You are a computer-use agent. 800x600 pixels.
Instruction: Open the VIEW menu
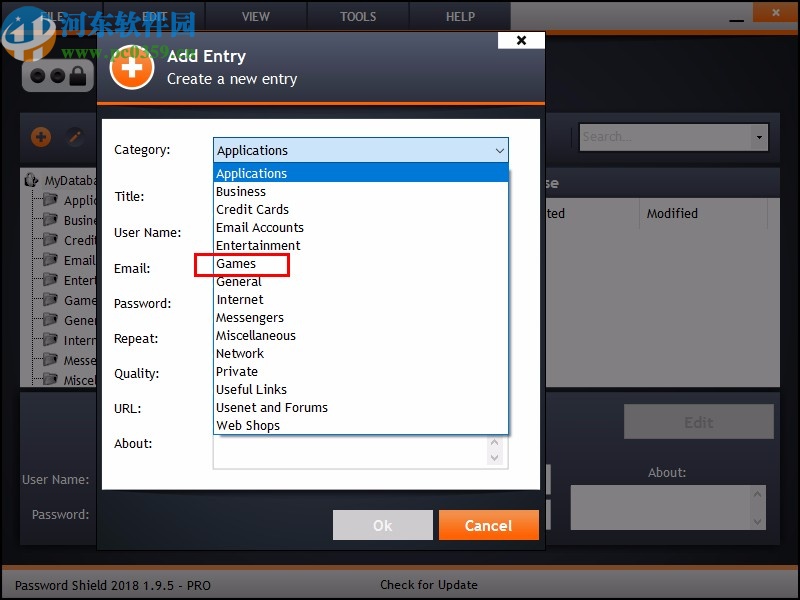click(256, 16)
